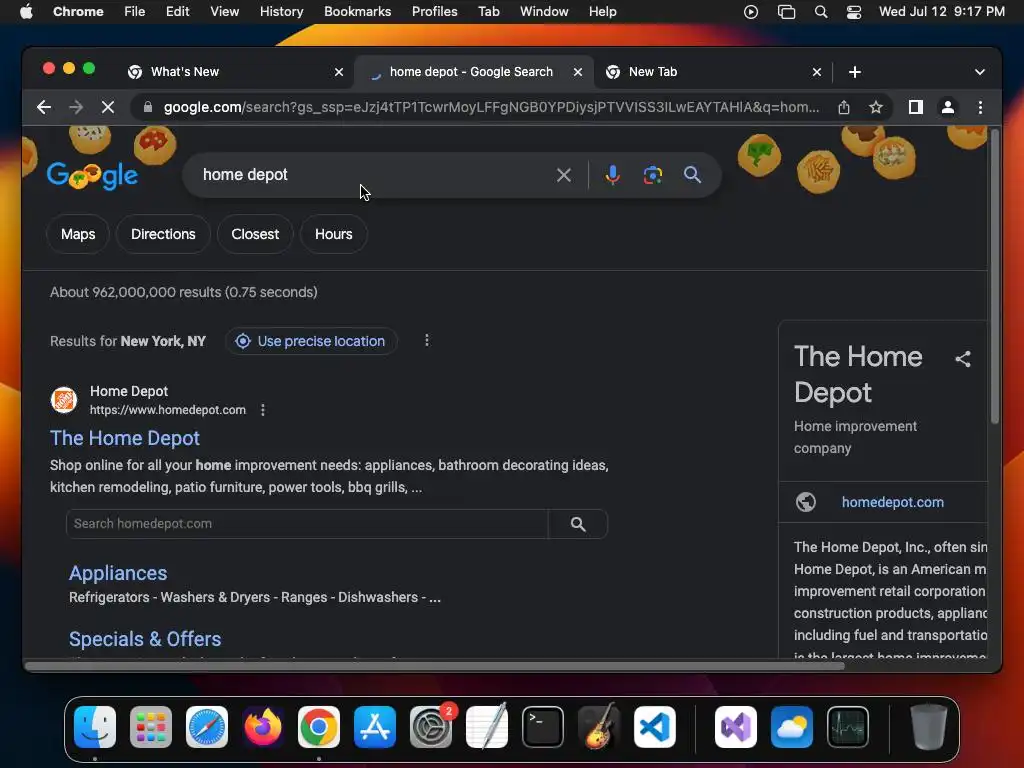The height and width of the screenshot is (768, 1024).
Task: Click the lock icon in address bar
Action: tap(148, 107)
